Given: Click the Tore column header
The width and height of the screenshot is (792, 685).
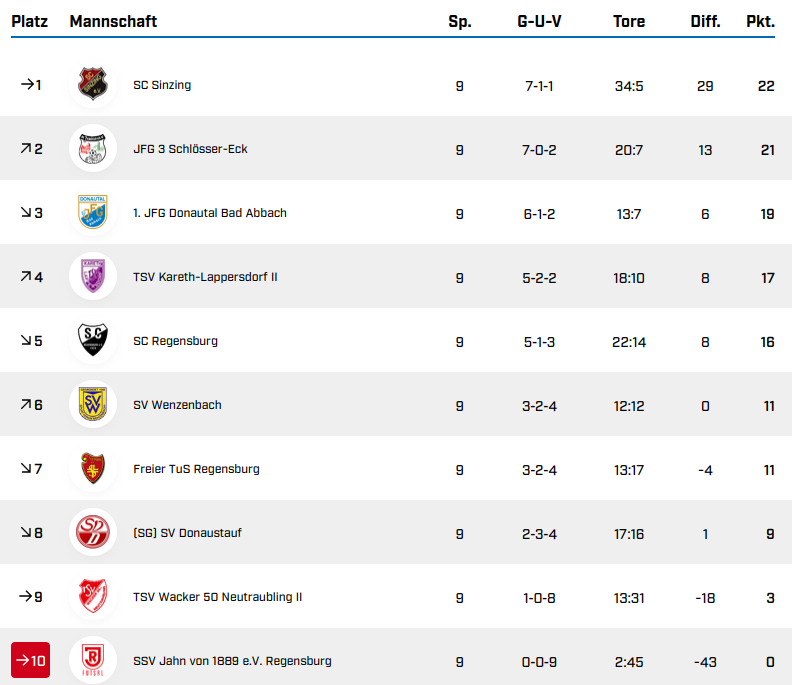Looking at the screenshot, I should point(629,21).
